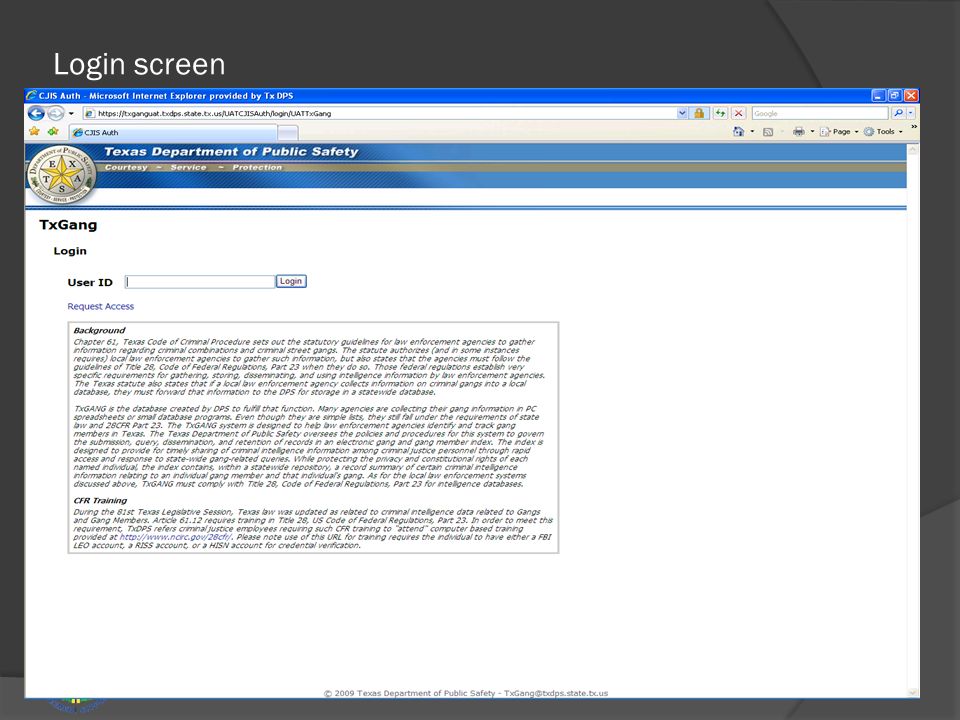Click the Texas DPS seal logo
The image size is (960, 720).
(61, 175)
